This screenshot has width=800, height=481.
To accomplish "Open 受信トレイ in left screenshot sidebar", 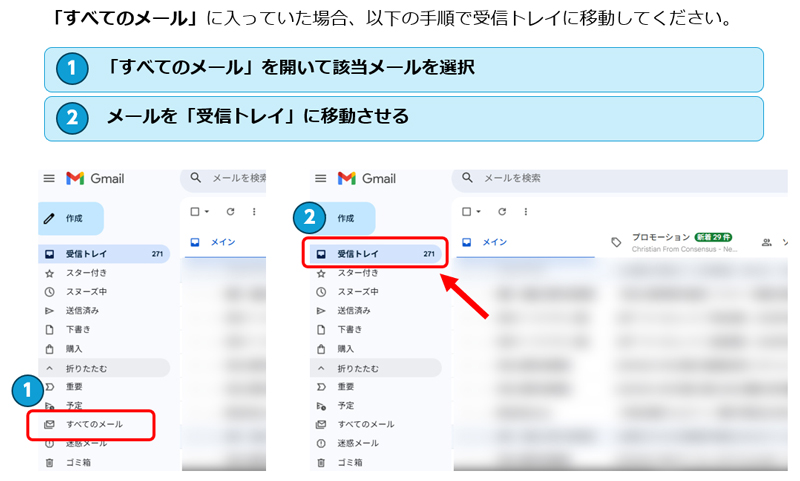I will [104, 254].
